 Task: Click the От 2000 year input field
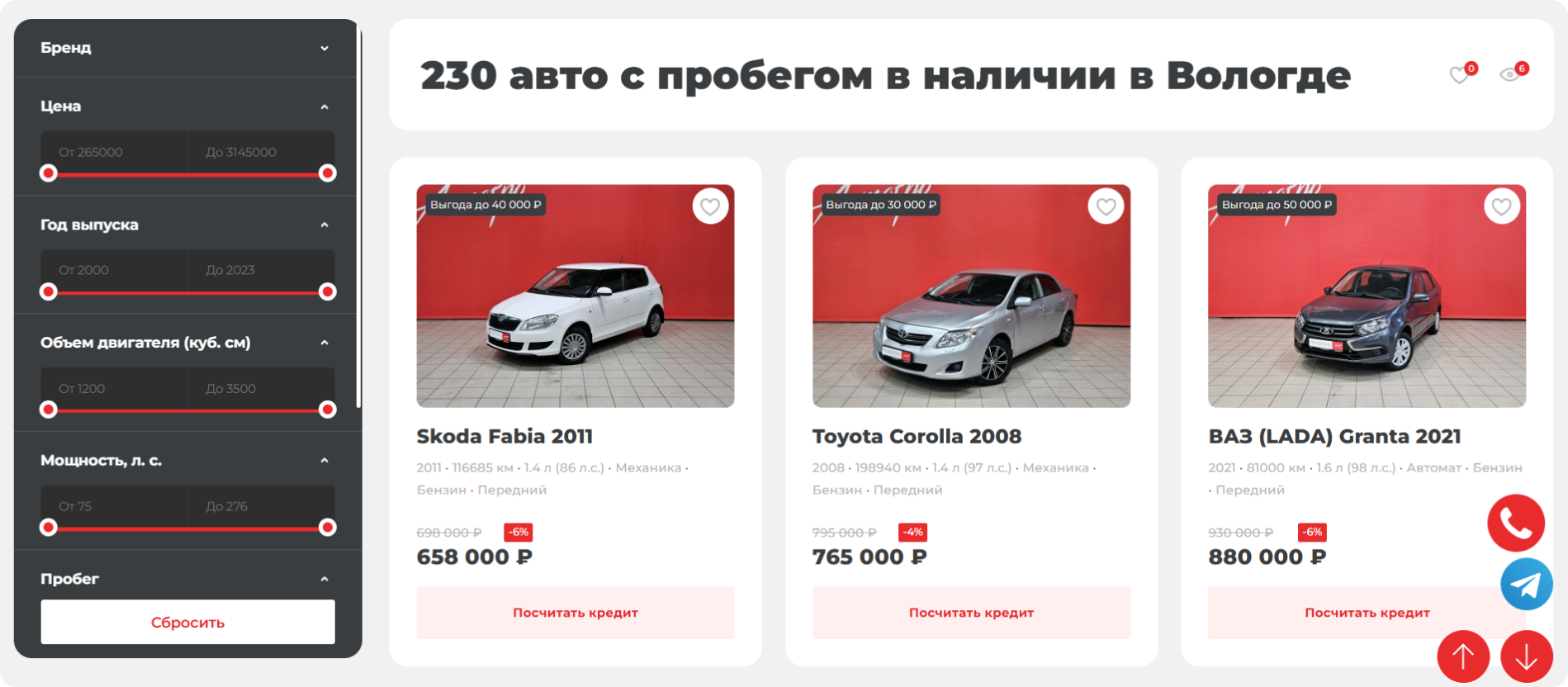(x=115, y=270)
